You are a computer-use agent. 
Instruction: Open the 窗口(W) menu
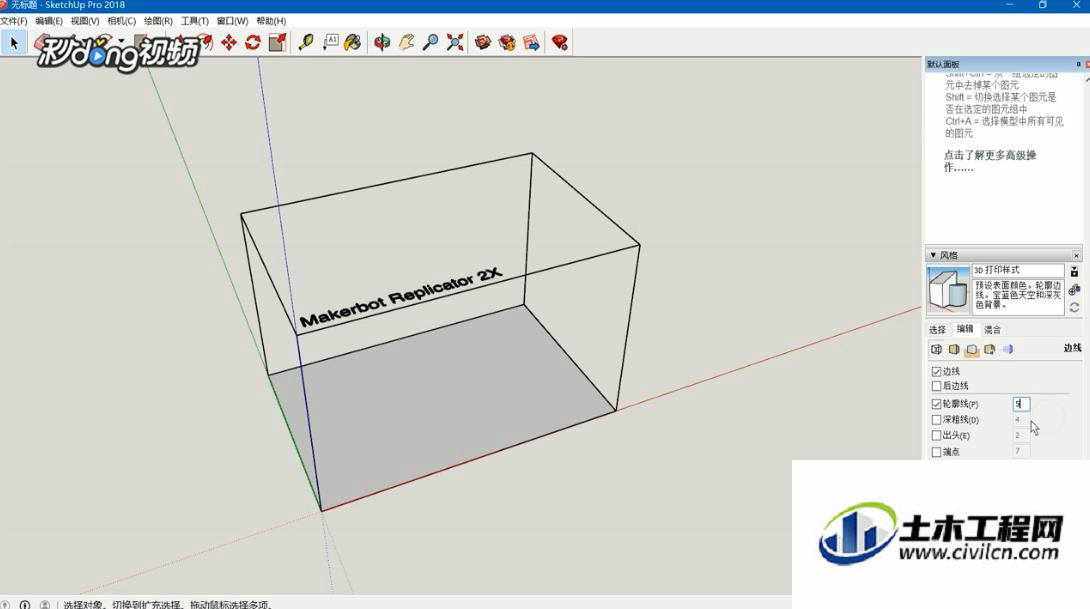point(232,21)
